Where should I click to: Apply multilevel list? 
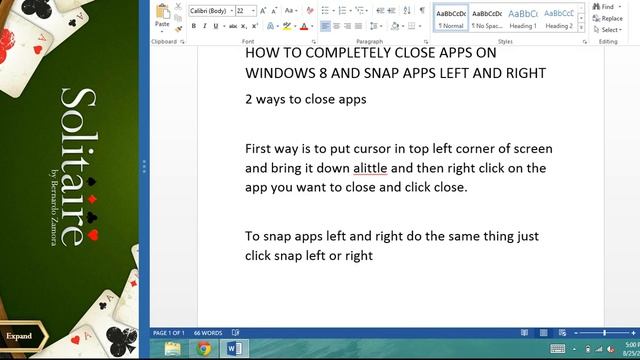(x=360, y=11)
